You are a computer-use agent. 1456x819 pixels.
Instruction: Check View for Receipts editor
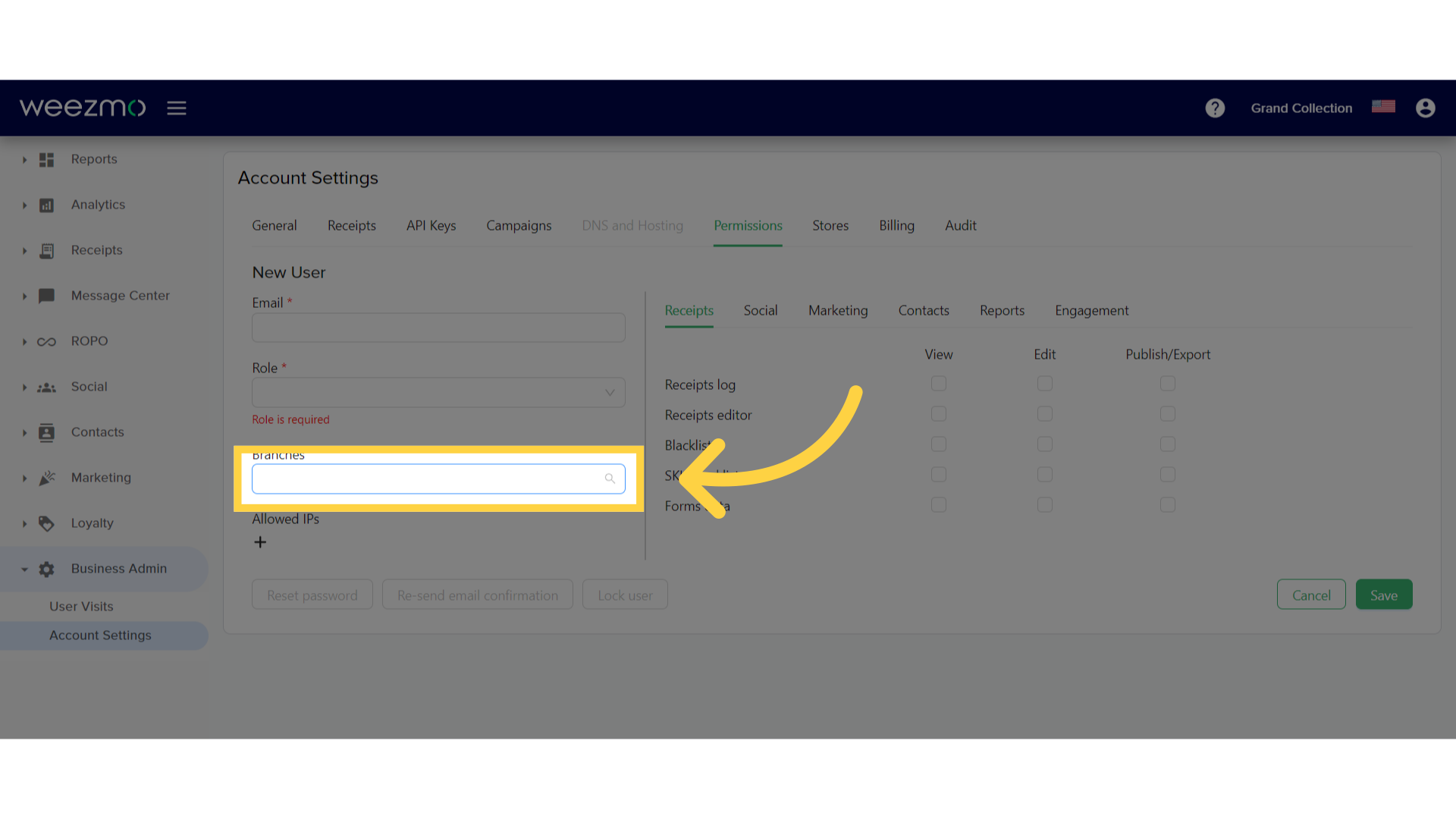(939, 414)
